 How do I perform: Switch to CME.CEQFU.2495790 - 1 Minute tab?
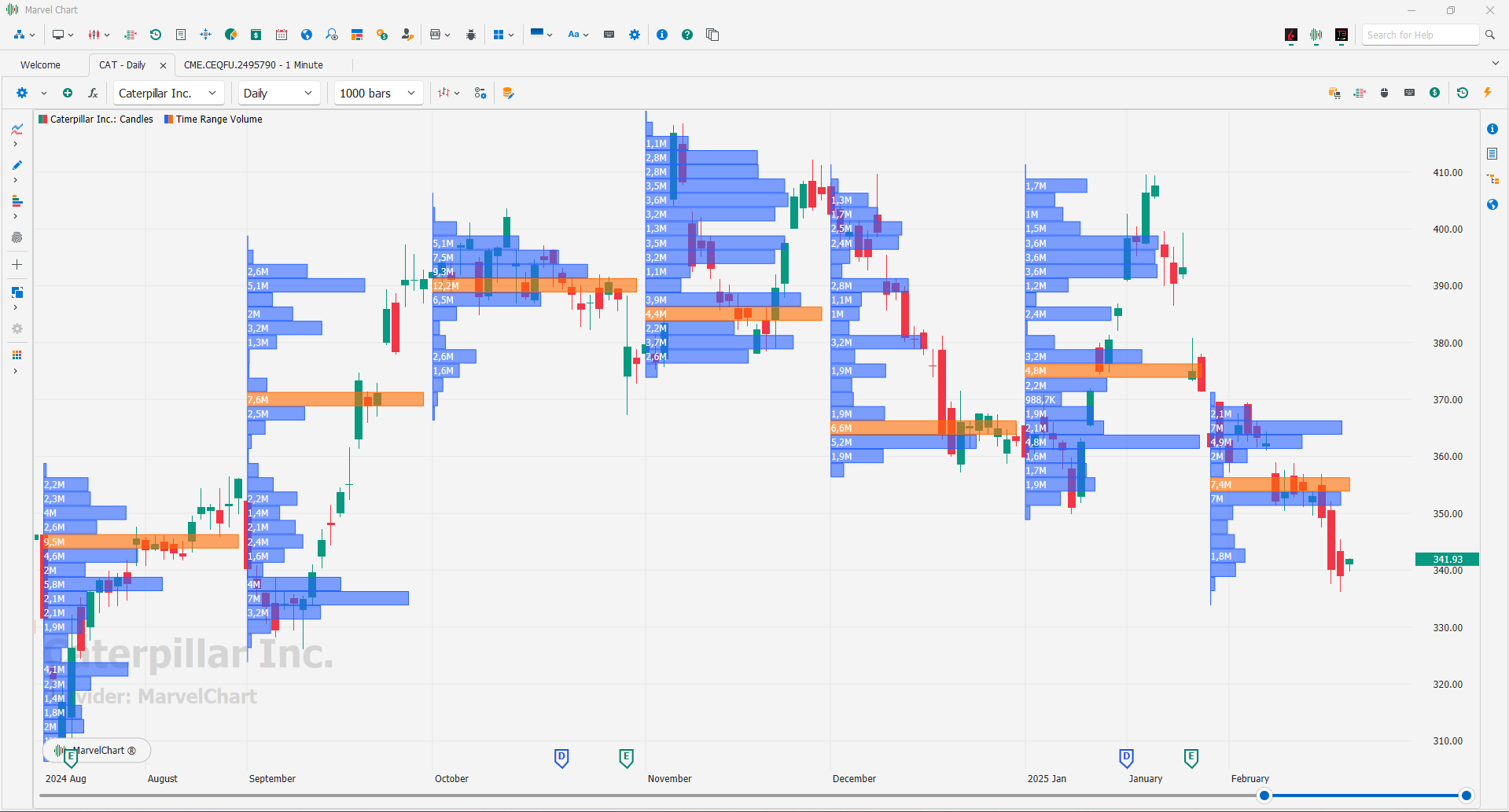253,65
